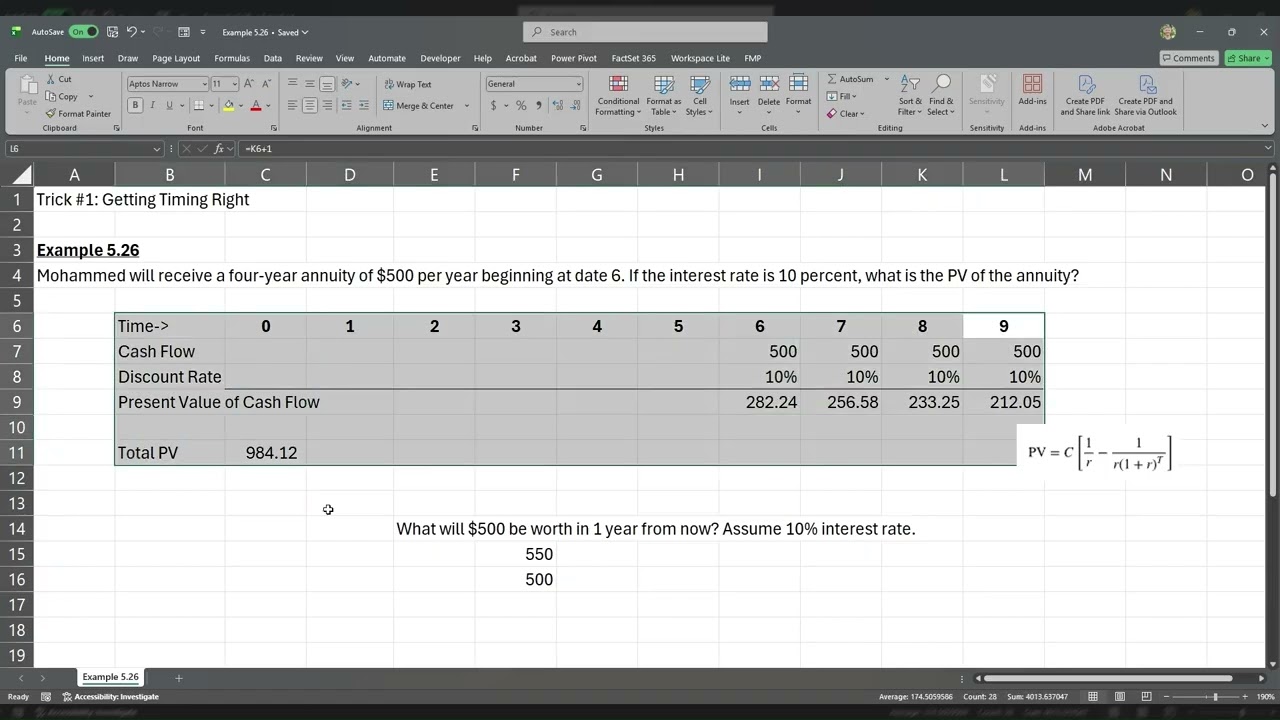Screen dimensions: 1280x720
Task: Switch to the Data ribbon tab
Action: (x=272, y=58)
